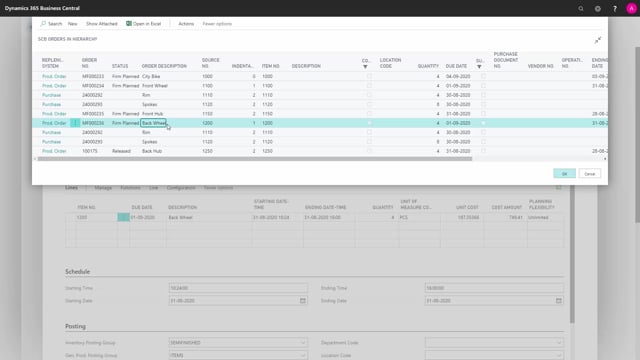The height and width of the screenshot is (360, 640).
Task: Click the Cancel button
Action: (589, 173)
